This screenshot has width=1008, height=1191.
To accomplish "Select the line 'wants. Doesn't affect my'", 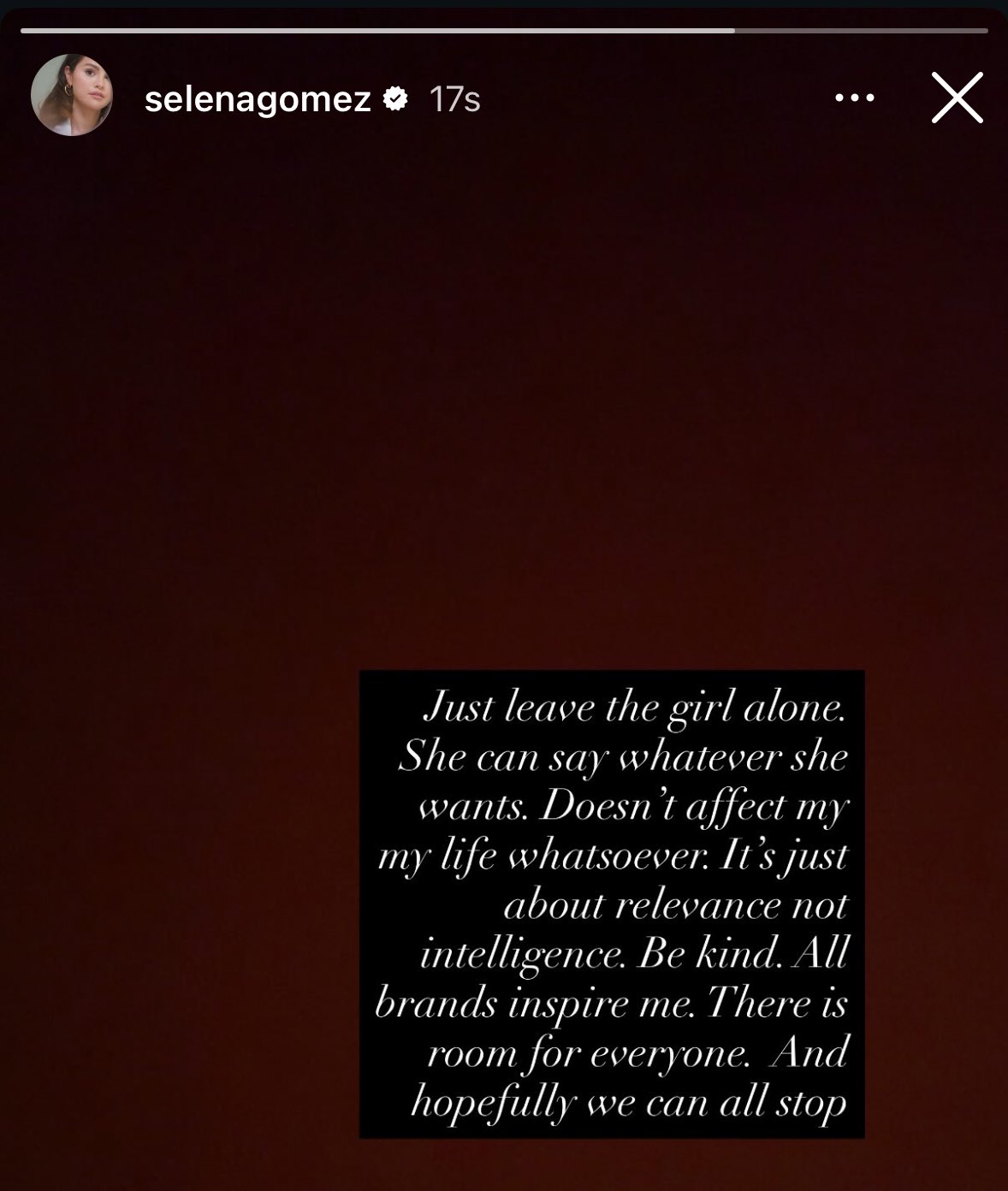I will [632, 808].
